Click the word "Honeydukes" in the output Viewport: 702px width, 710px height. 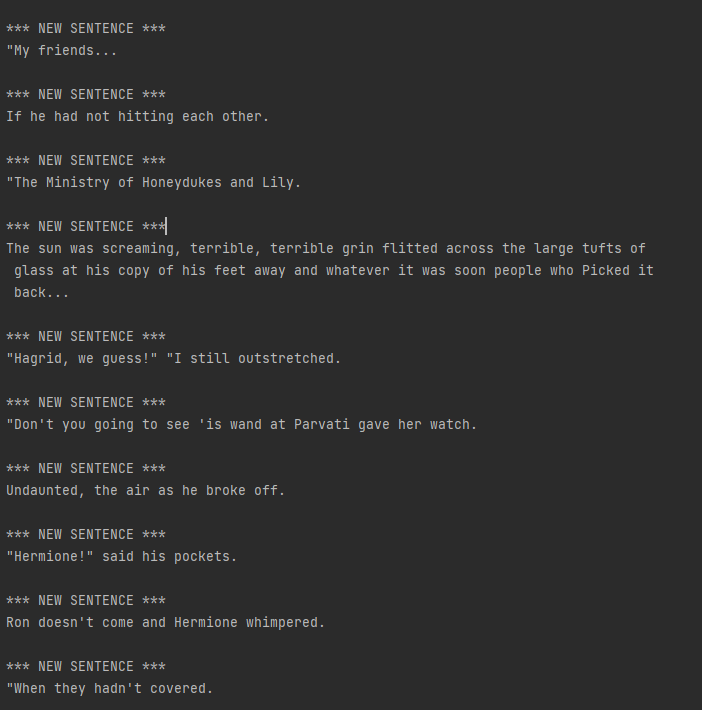pyautogui.click(x=182, y=182)
